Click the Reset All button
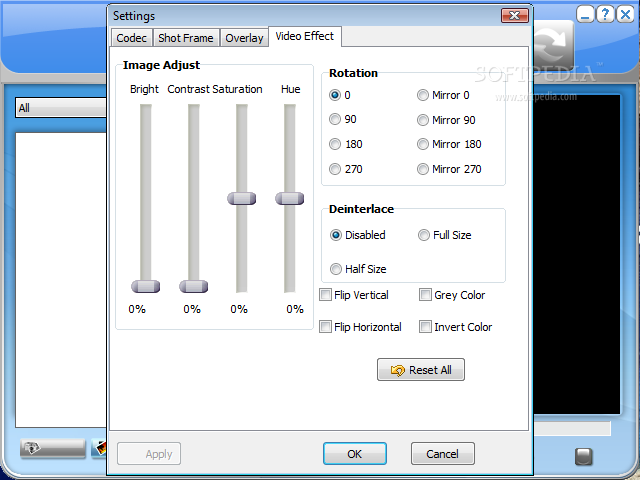This screenshot has height=480, width=640. pyautogui.click(x=421, y=370)
